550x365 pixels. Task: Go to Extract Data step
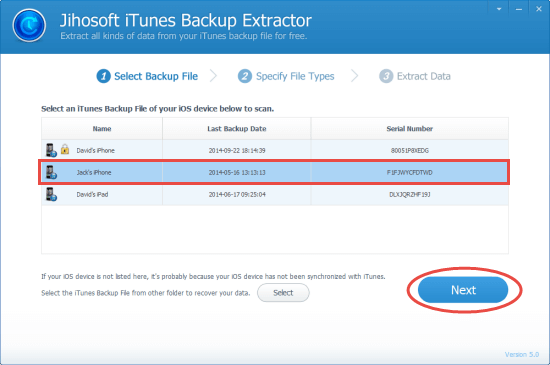(423, 76)
